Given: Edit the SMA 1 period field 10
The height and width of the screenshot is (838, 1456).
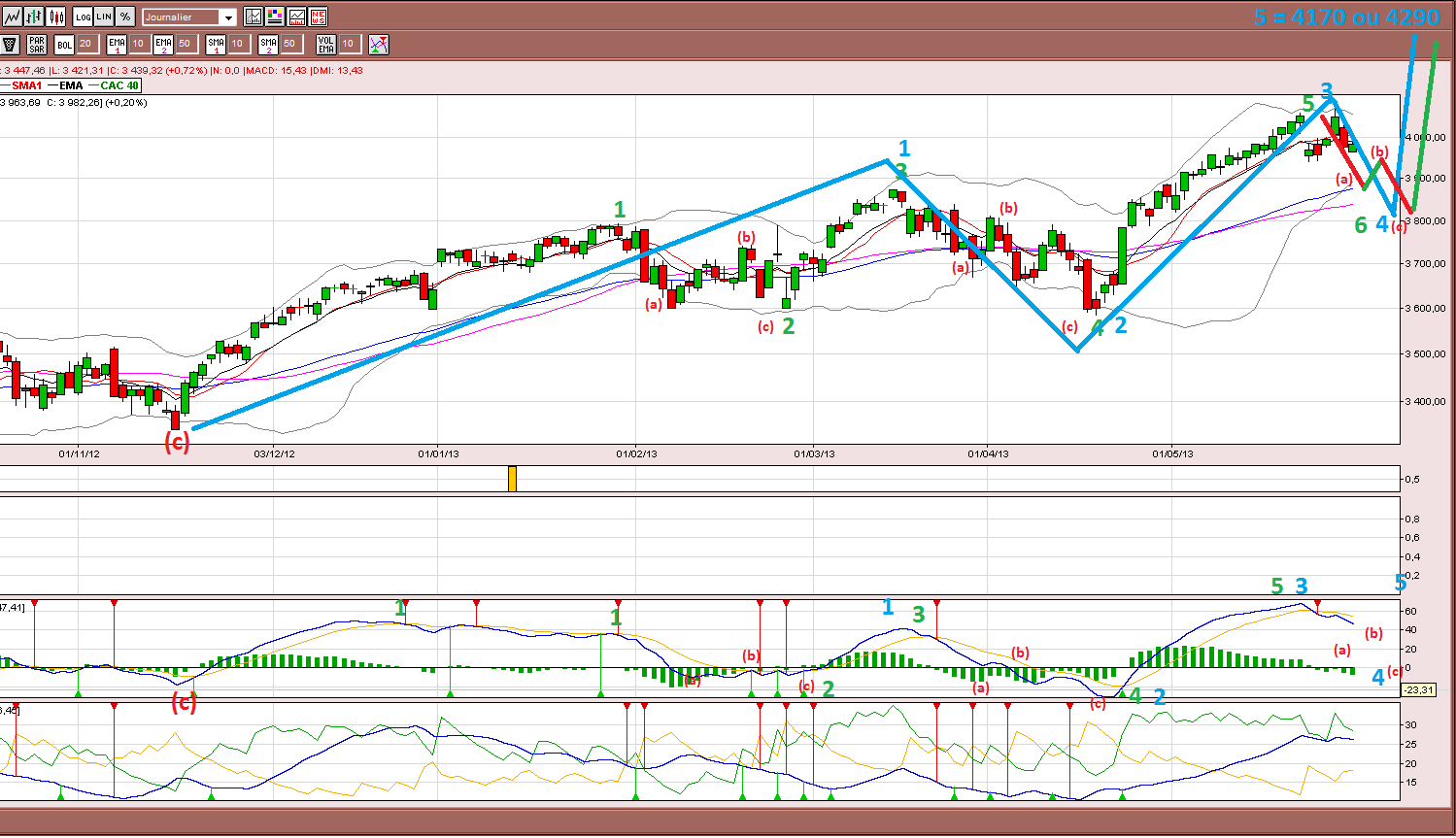Looking at the screenshot, I should (x=239, y=44).
